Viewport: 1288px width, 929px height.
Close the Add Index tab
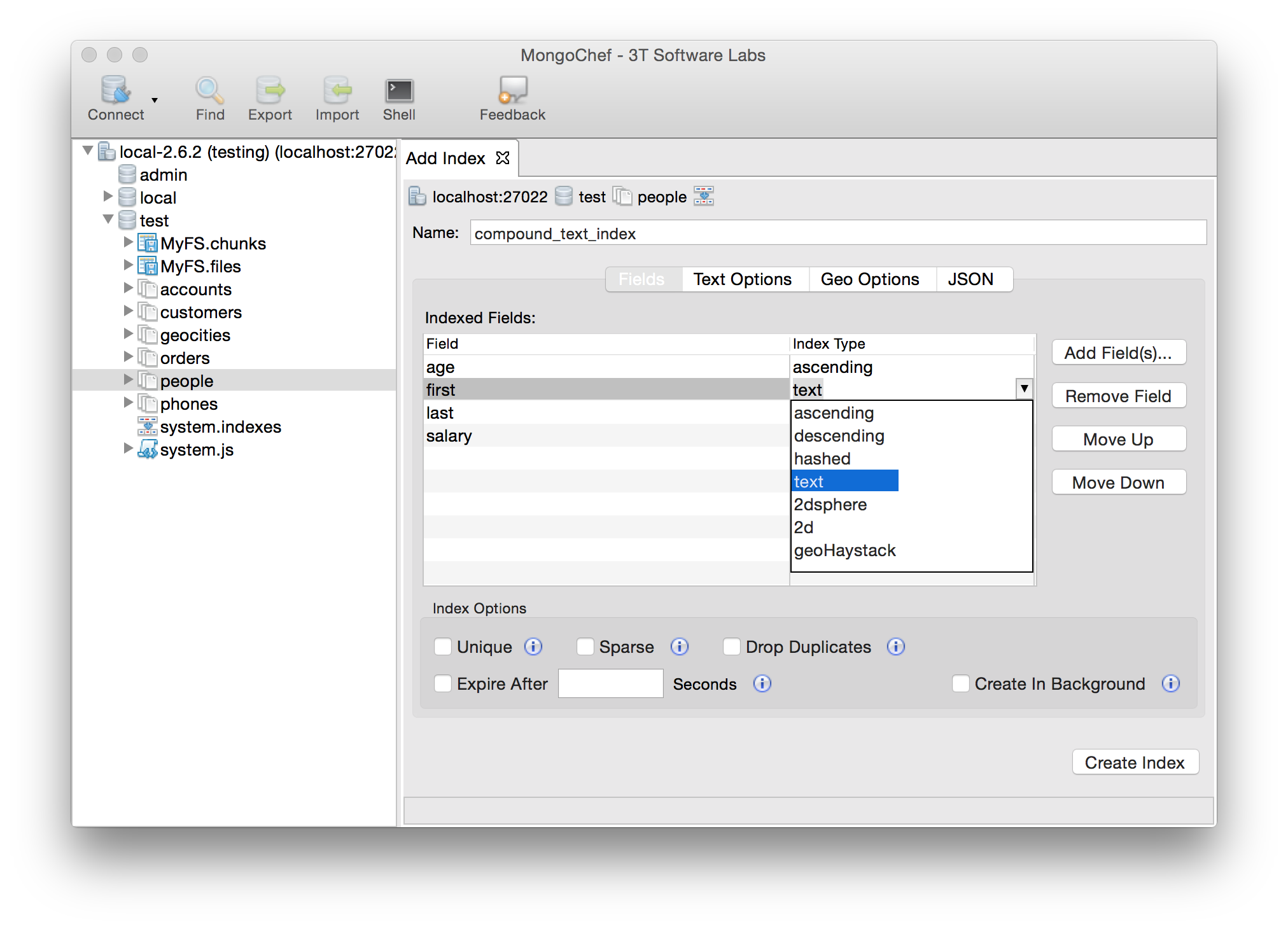503,158
